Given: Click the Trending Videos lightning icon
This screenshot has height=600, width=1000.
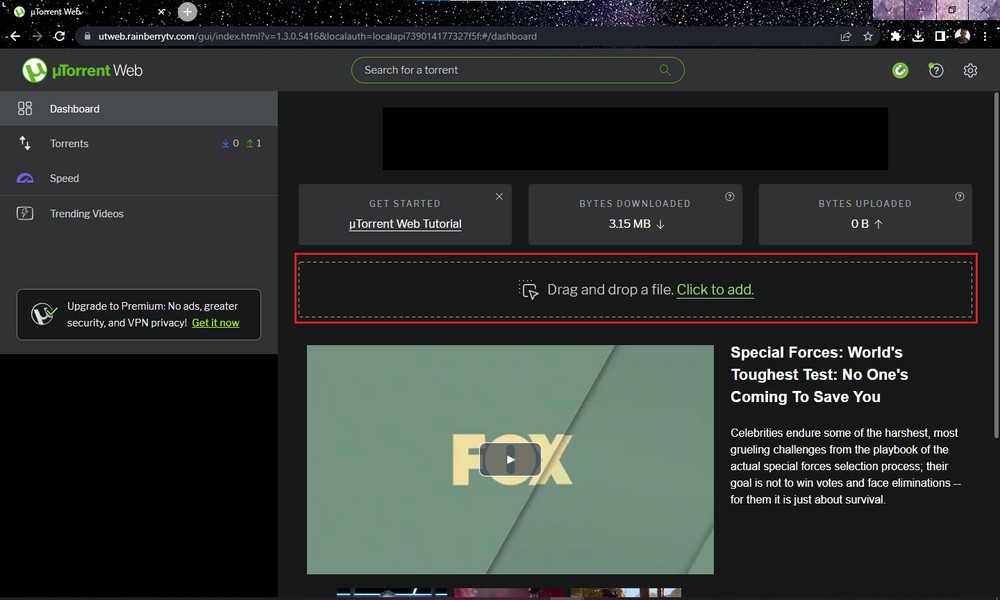Looking at the screenshot, I should (x=24, y=213).
